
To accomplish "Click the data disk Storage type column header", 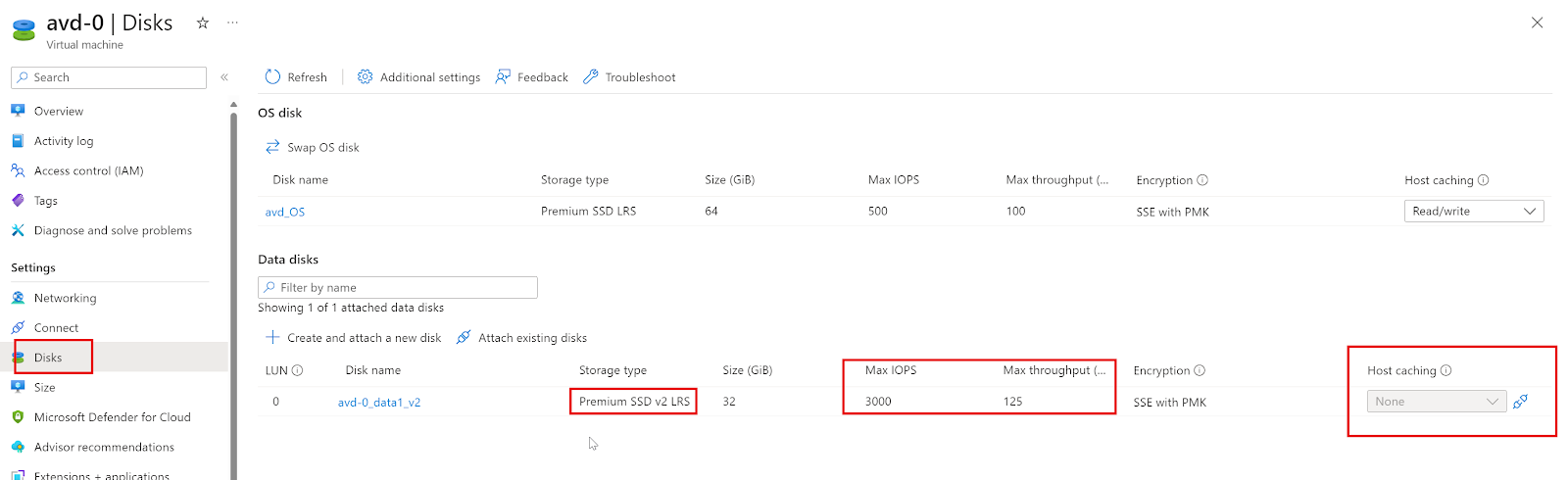I will click(x=612, y=370).
